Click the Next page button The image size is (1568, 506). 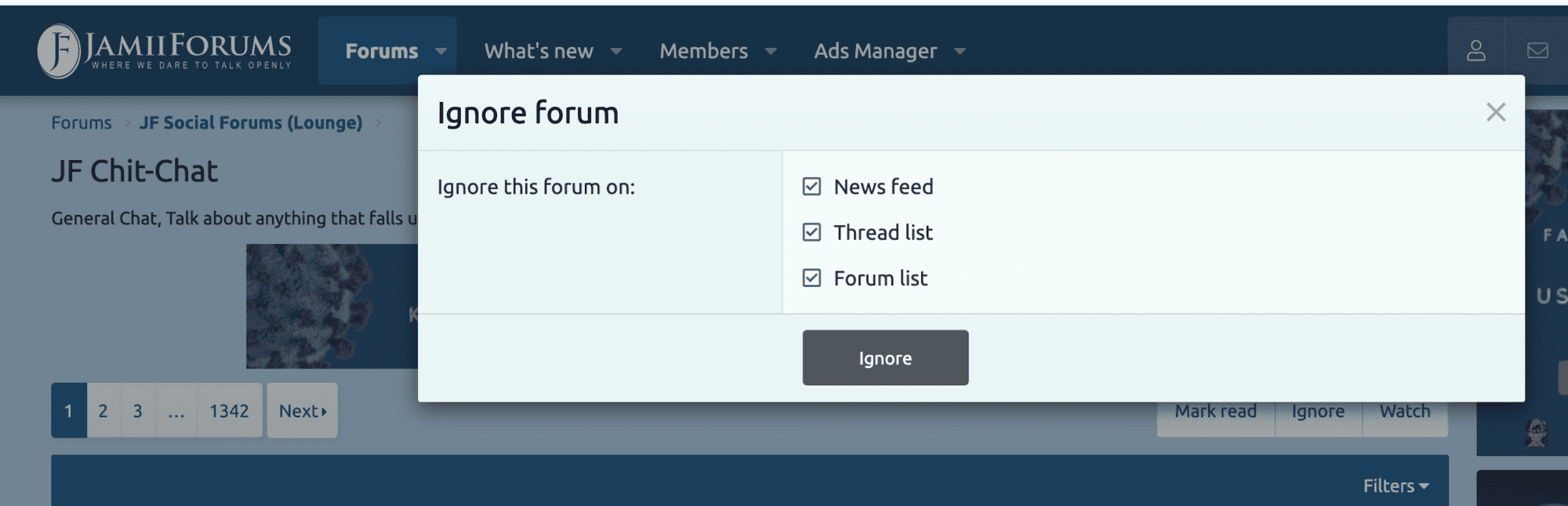click(303, 410)
